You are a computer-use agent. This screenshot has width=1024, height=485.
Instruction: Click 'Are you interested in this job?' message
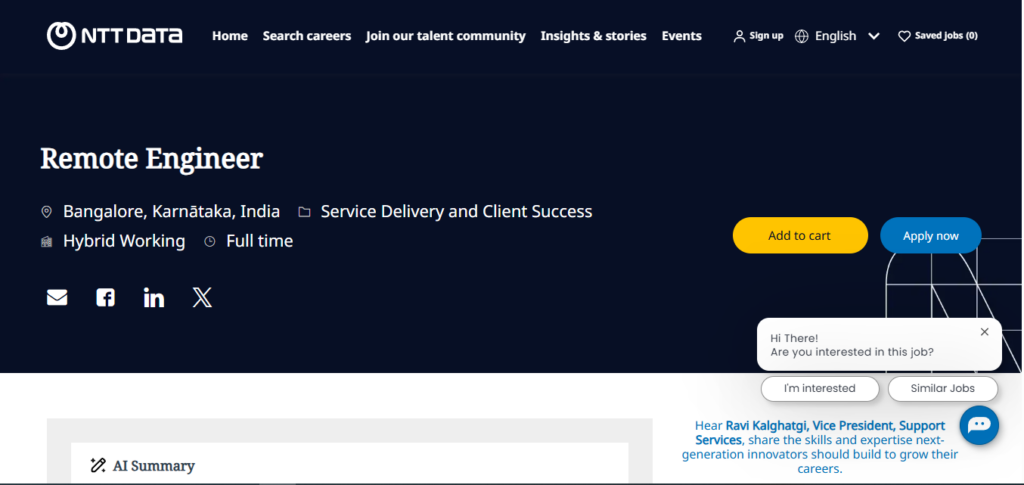coord(852,352)
